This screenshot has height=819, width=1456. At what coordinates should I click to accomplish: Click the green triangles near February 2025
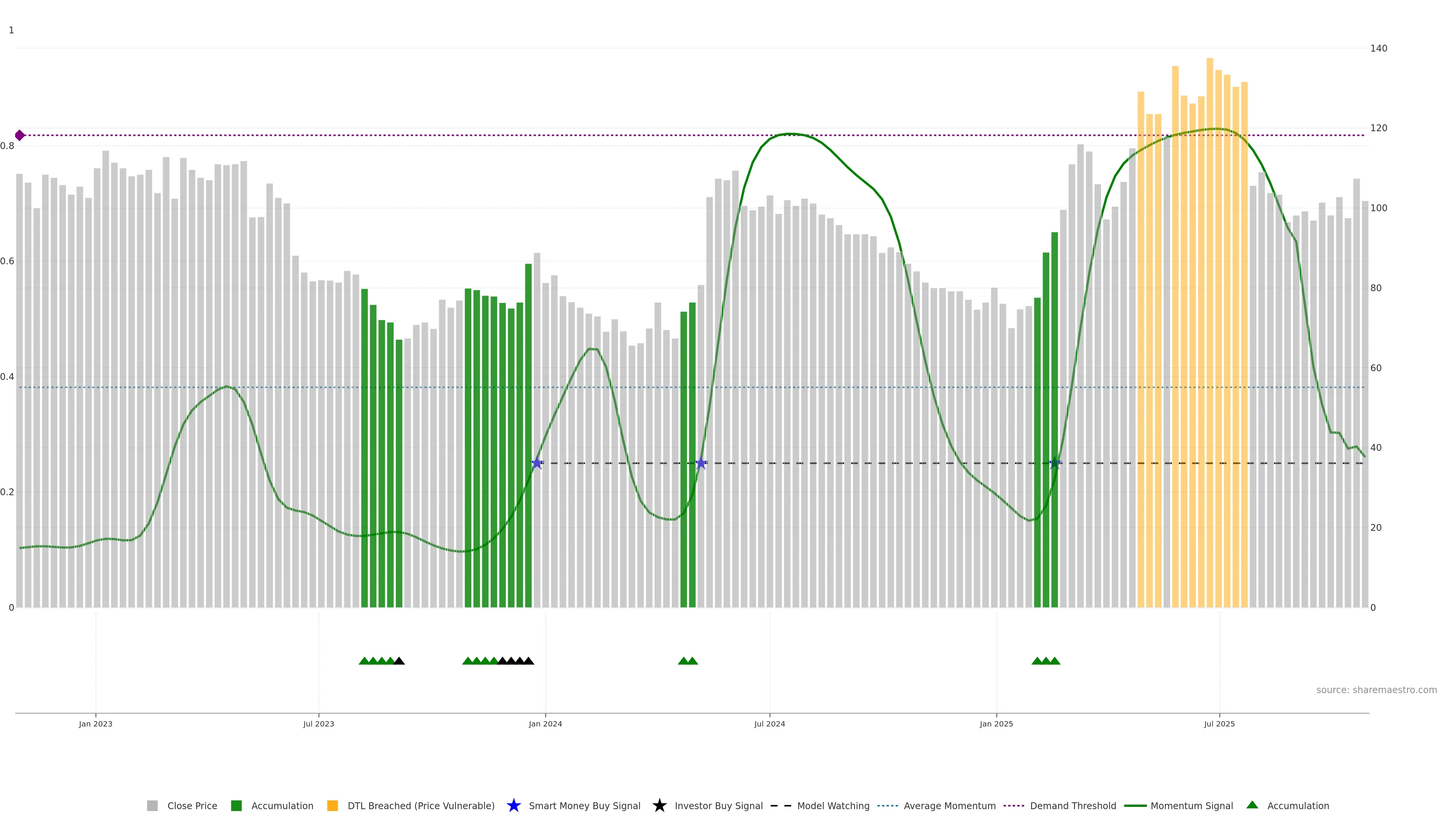(1046, 661)
